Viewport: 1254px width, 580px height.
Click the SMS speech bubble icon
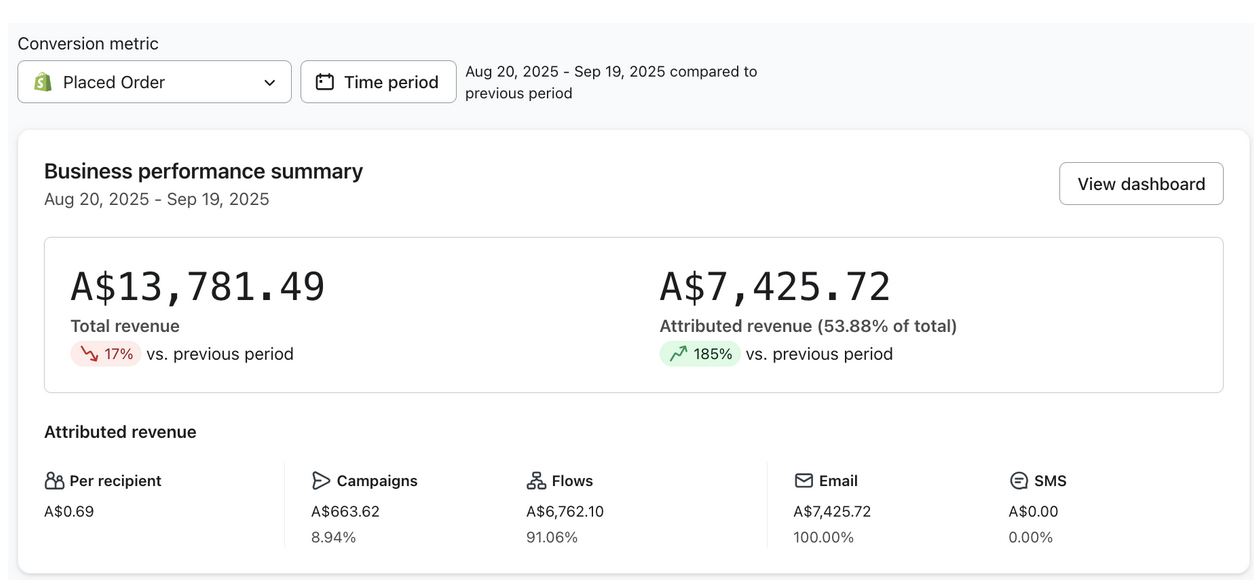1019,481
